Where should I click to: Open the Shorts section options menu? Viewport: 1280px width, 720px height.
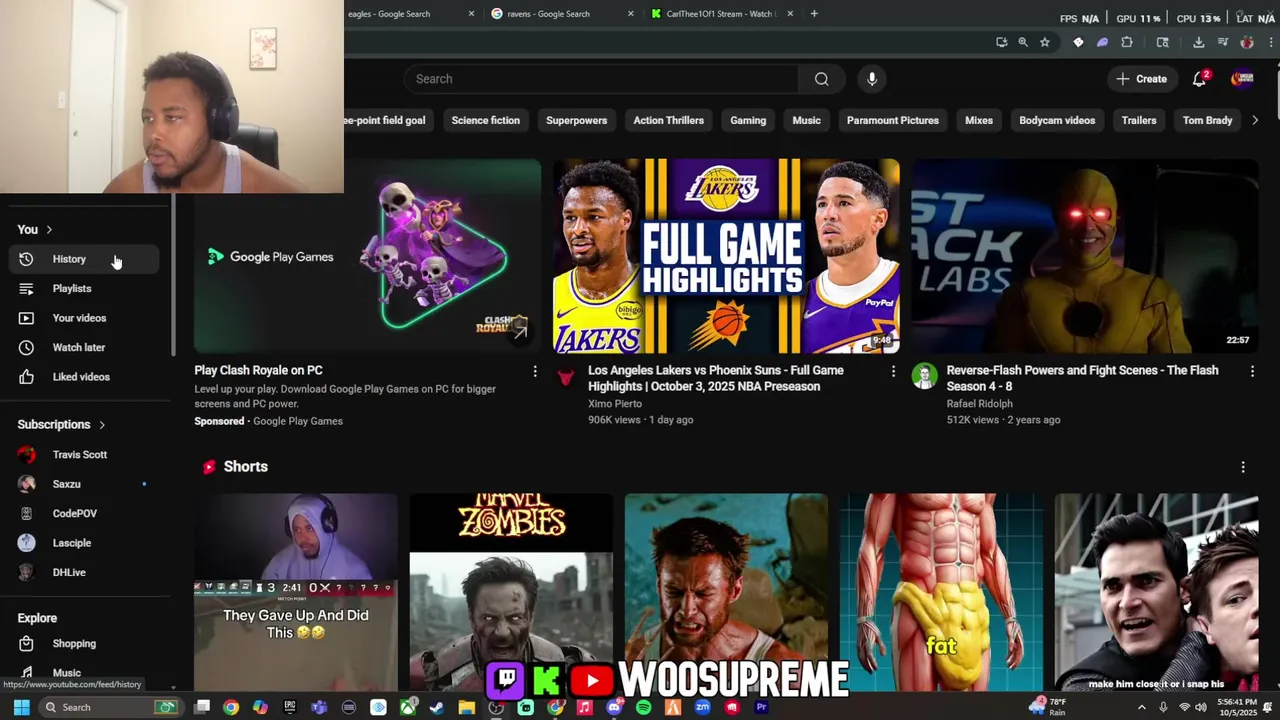pyautogui.click(x=1243, y=467)
